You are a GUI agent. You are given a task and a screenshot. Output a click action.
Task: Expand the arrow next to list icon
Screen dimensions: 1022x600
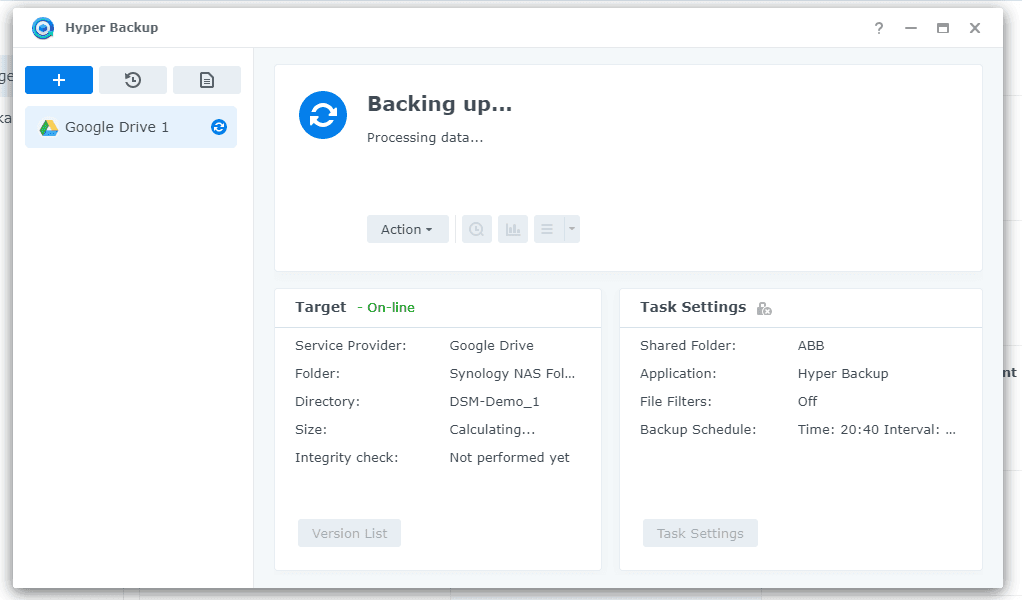(x=572, y=229)
